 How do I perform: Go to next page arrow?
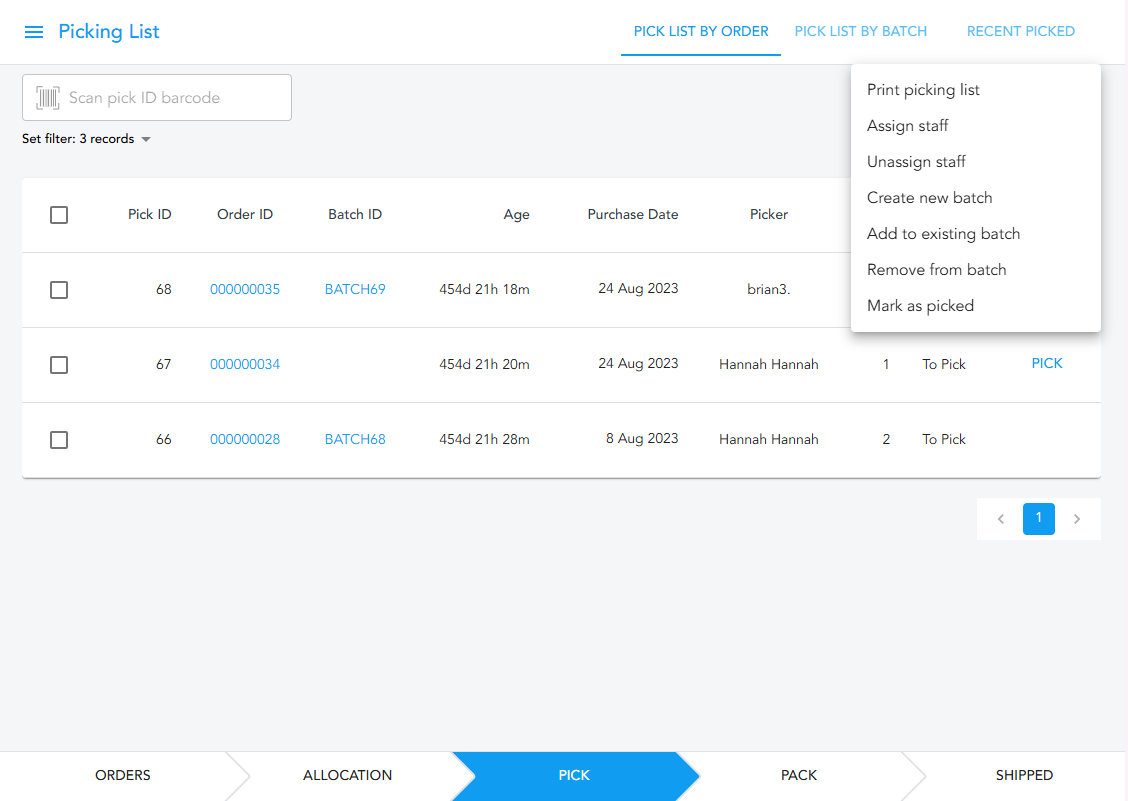point(1077,519)
